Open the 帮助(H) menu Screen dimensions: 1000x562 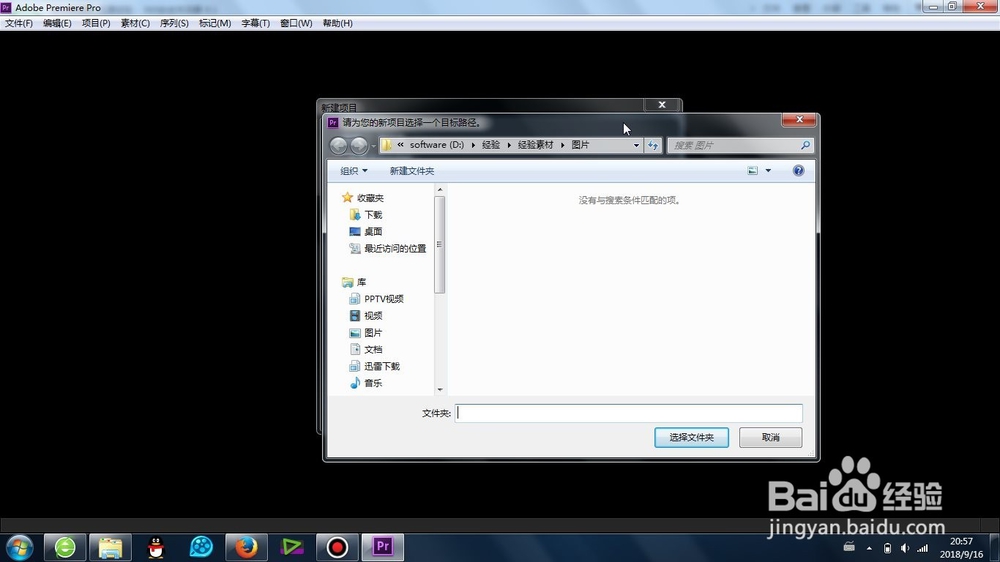[337, 23]
